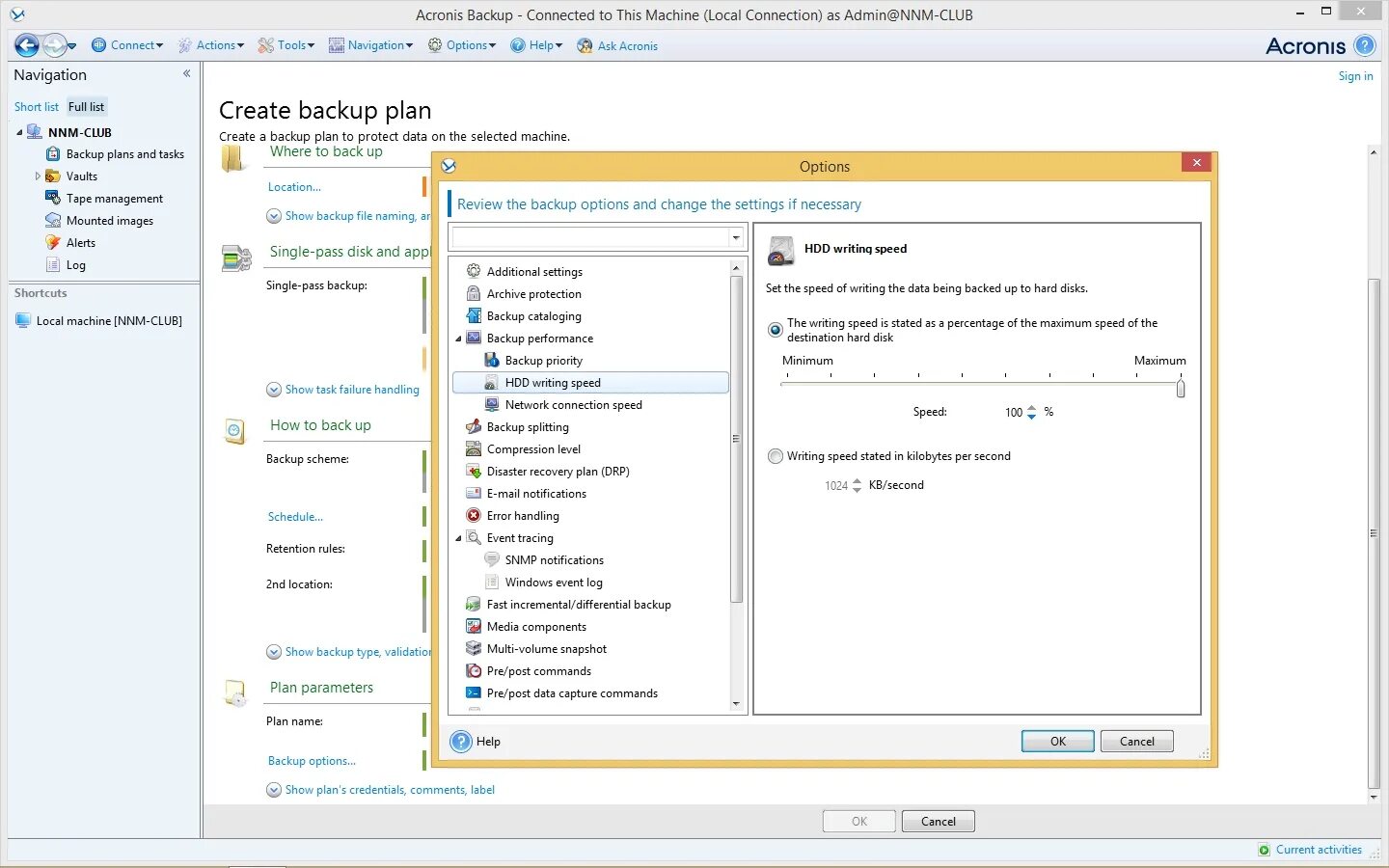This screenshot has width=1389, height=868.
Task: Click the Compression level icon
Action: pos(474,448)
